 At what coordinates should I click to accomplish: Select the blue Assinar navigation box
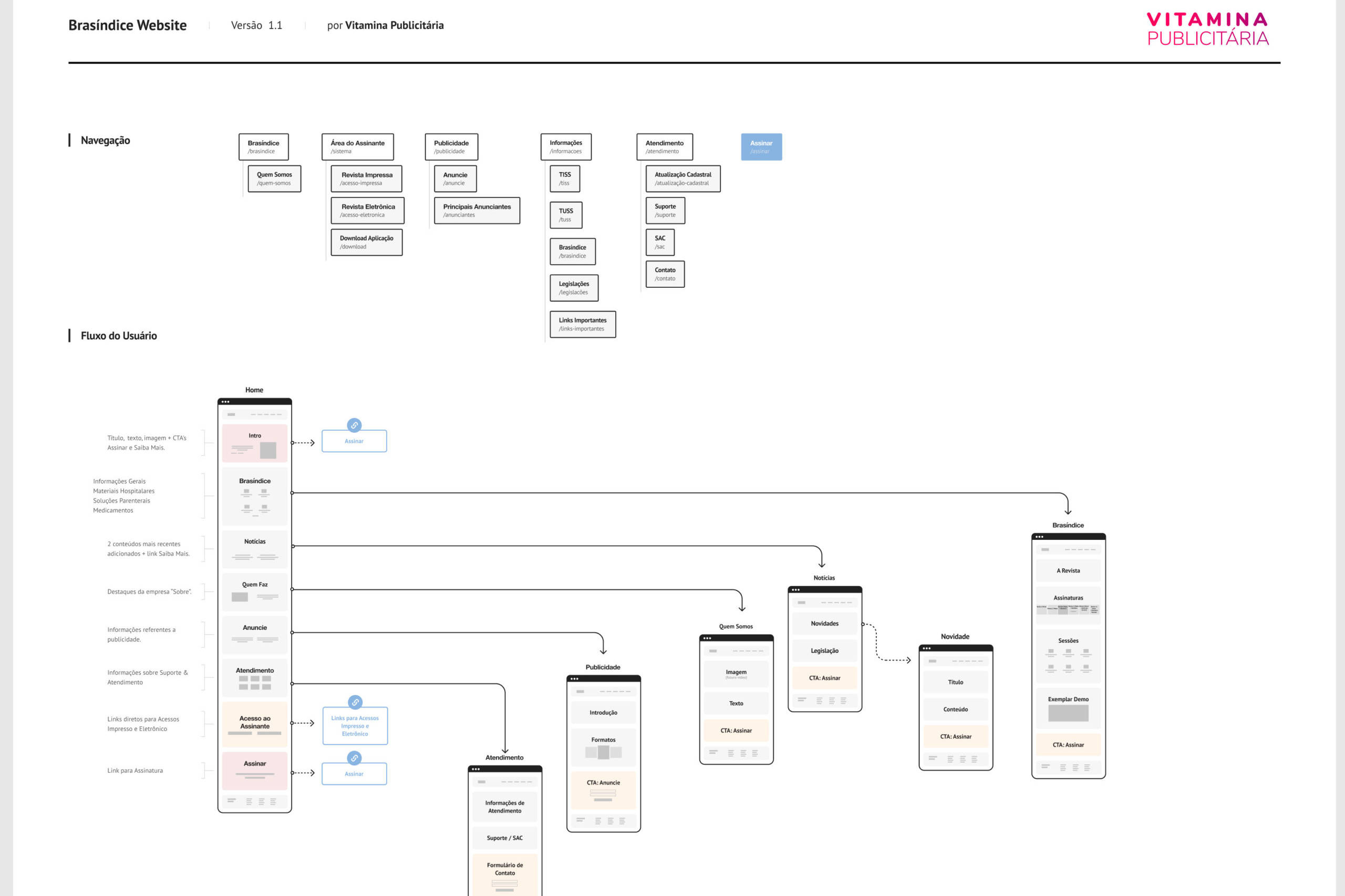tap(761, 147)
